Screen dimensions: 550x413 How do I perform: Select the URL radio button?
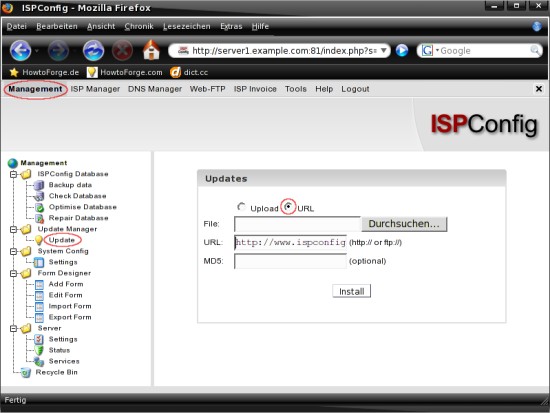coord(288,206)
